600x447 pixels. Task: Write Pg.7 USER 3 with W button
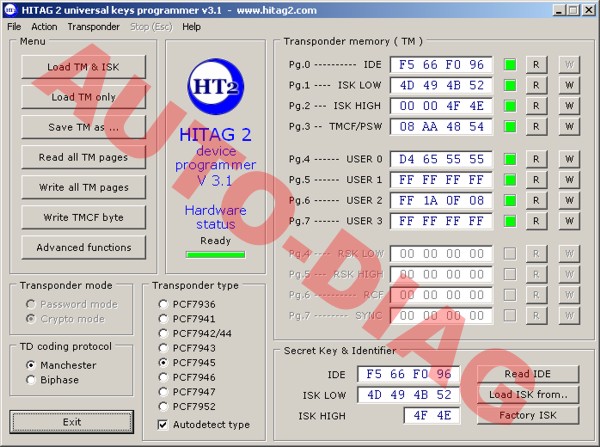569,221
